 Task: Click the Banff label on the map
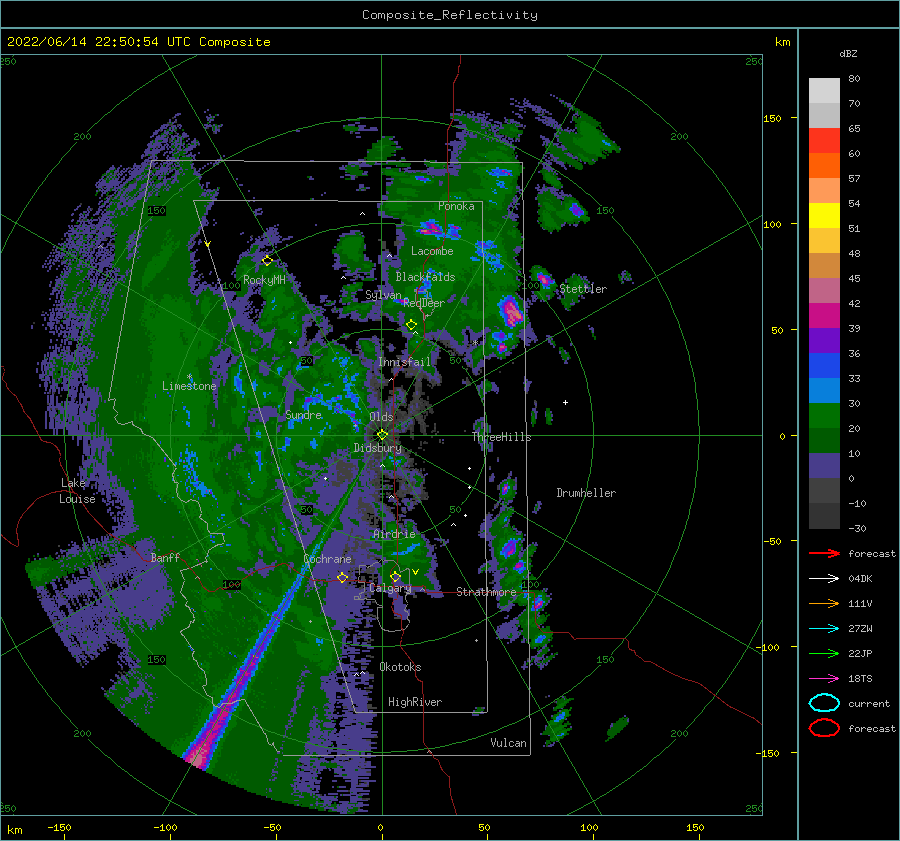pyautogui.click(x=165, y=557)
